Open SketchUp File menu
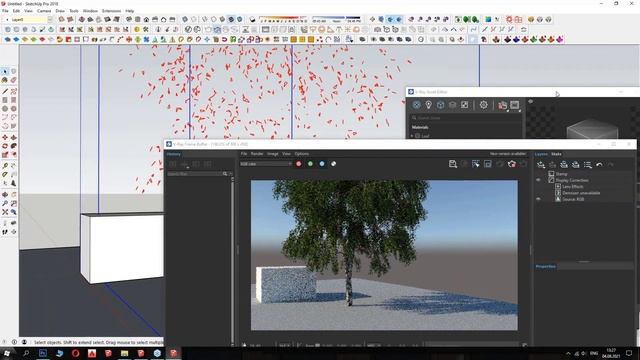 [5, 11]
